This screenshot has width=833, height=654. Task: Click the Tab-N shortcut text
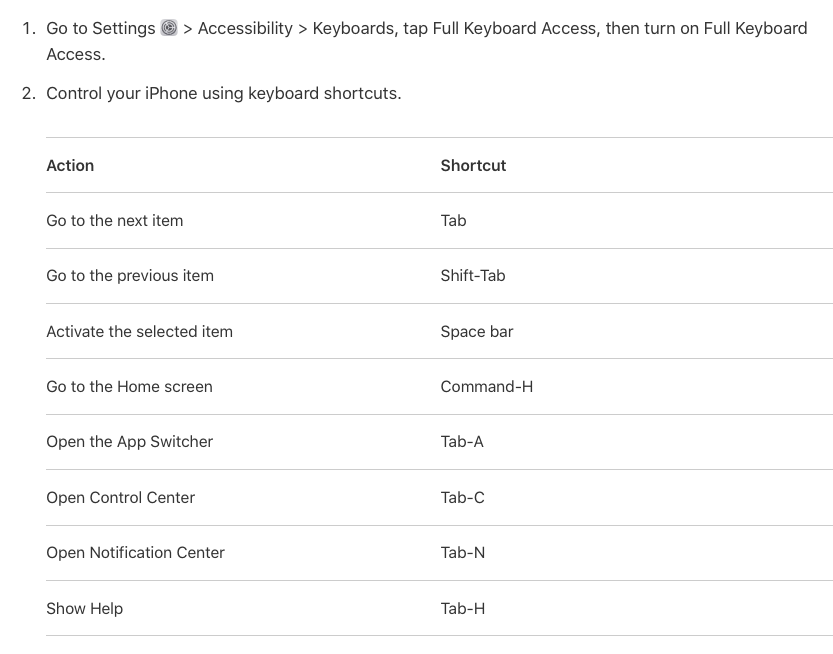pyautogui.click(x=462, y=552)
